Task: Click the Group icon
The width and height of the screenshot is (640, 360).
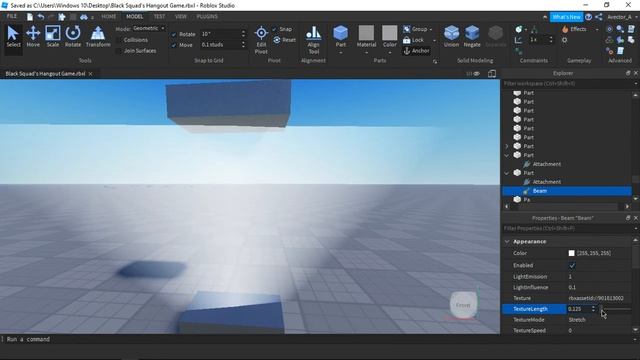Action: click(x=407, y=29)
